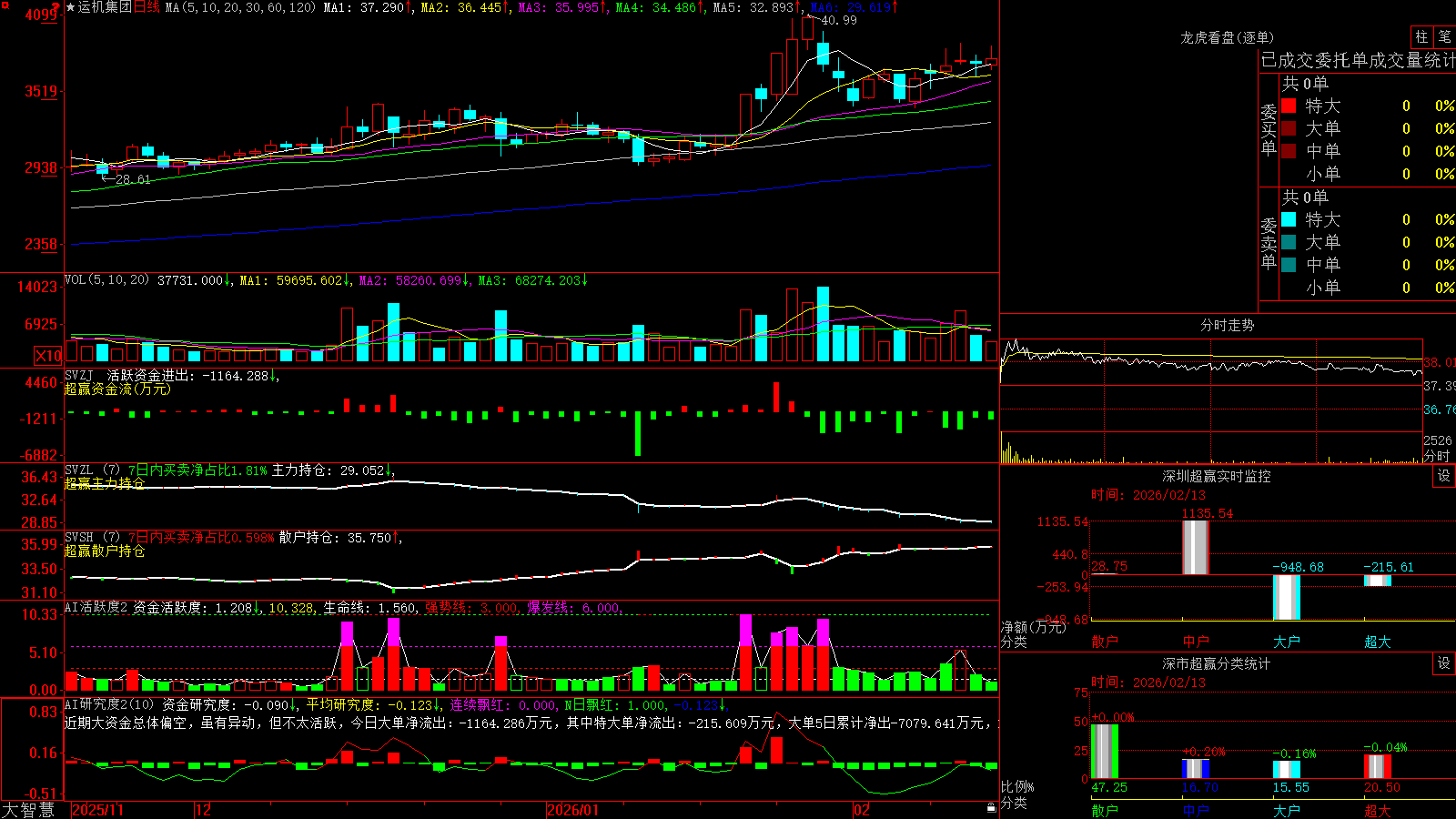Image resolution: width=1456 pixels, height=819 pixels.
Task: Click the 委买单 section label
Action: (1269, 128)
